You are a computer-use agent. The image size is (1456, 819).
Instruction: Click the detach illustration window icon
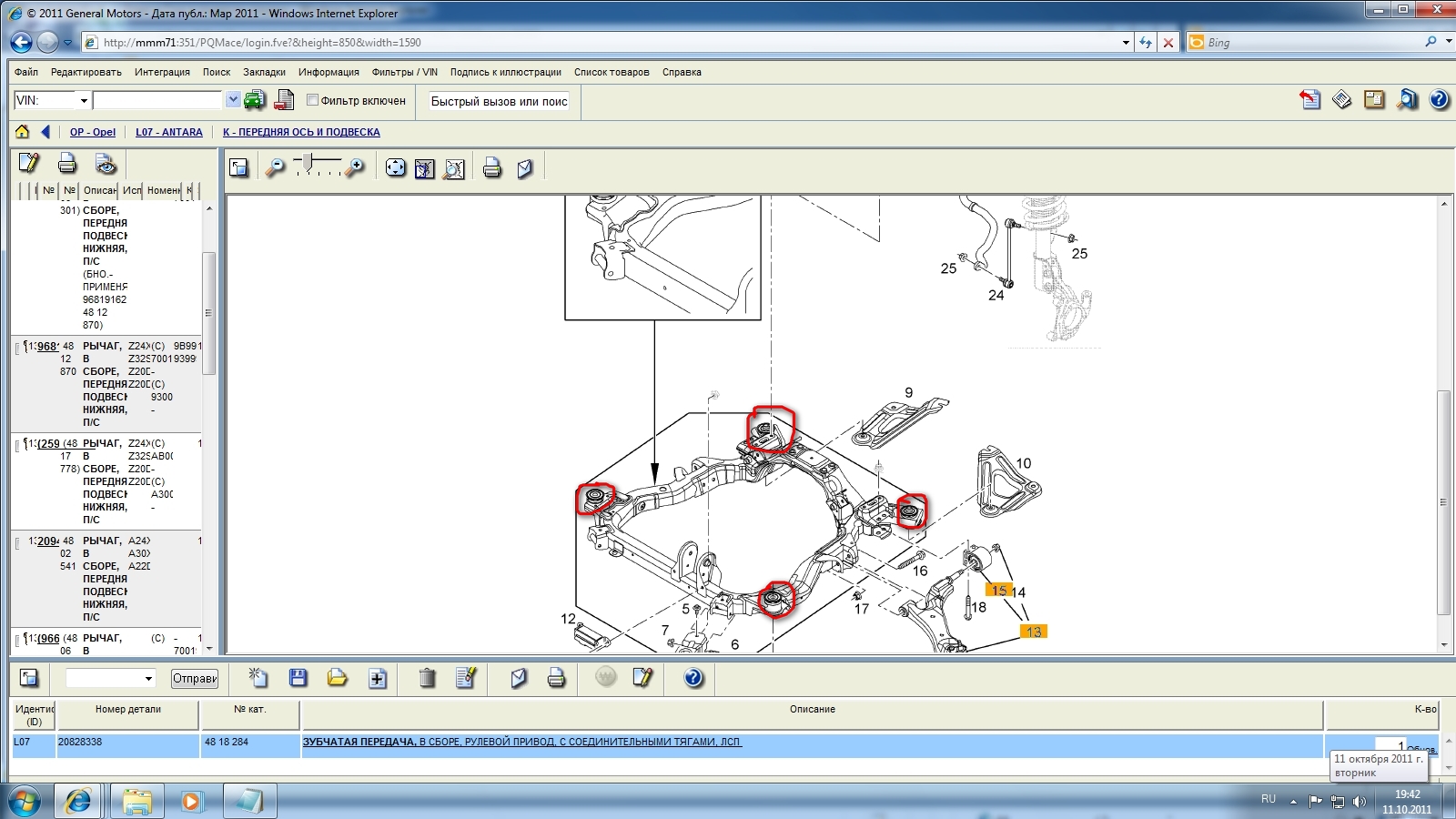tap(239, 167)
